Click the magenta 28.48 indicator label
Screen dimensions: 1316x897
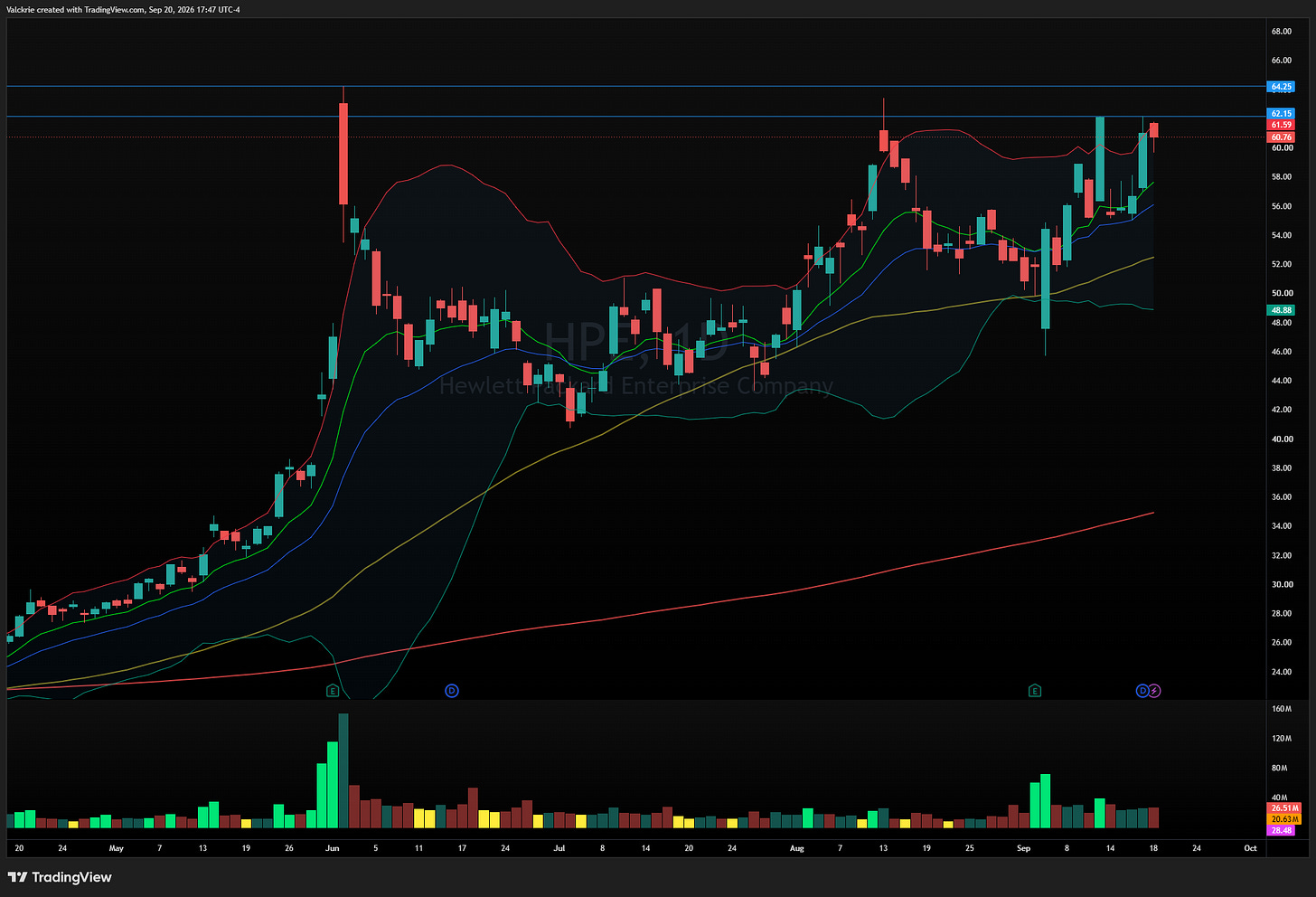pyautogui.click(x=1282, y=830)
